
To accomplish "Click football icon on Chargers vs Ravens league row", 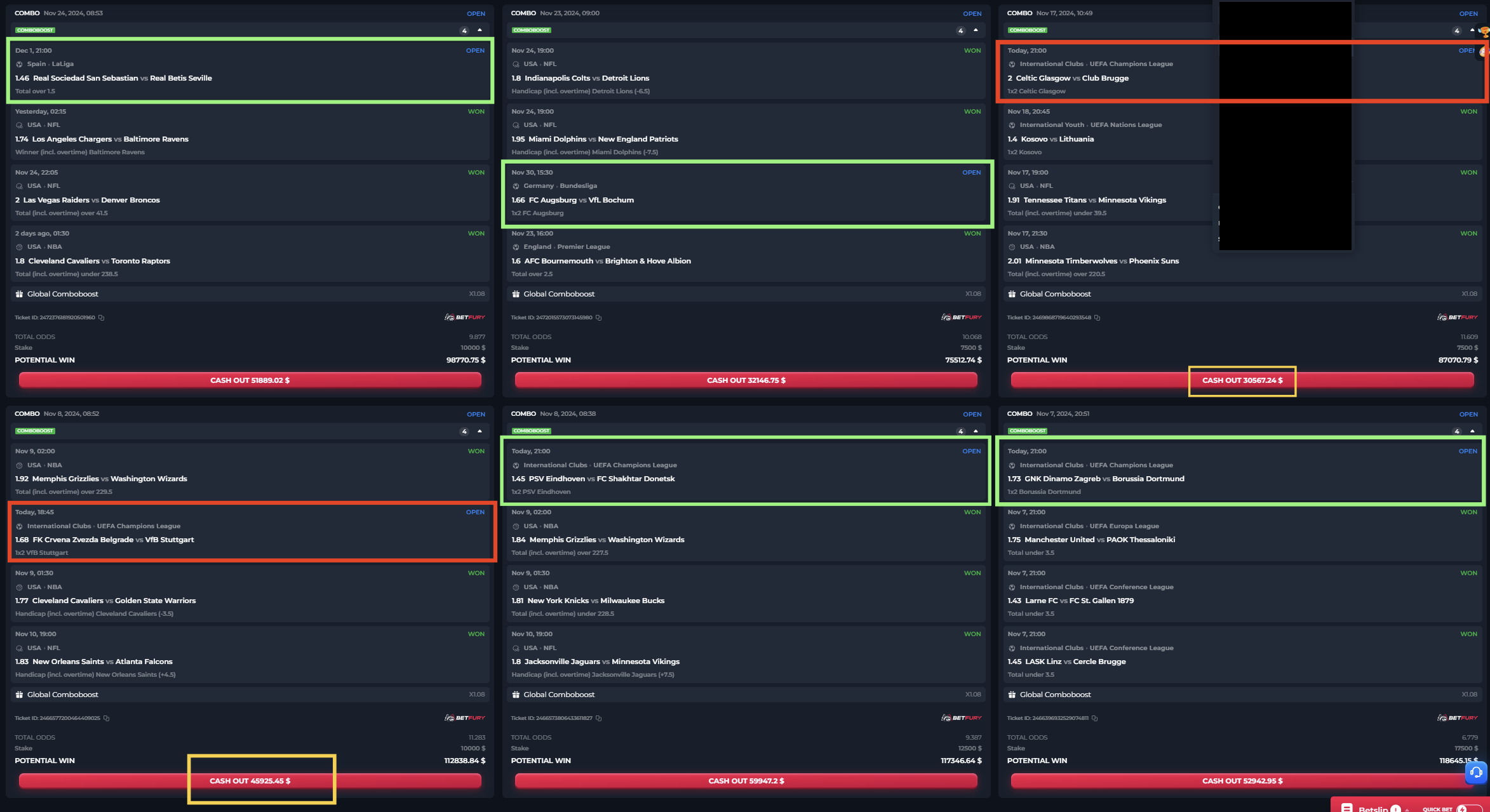I will point(19,125).
